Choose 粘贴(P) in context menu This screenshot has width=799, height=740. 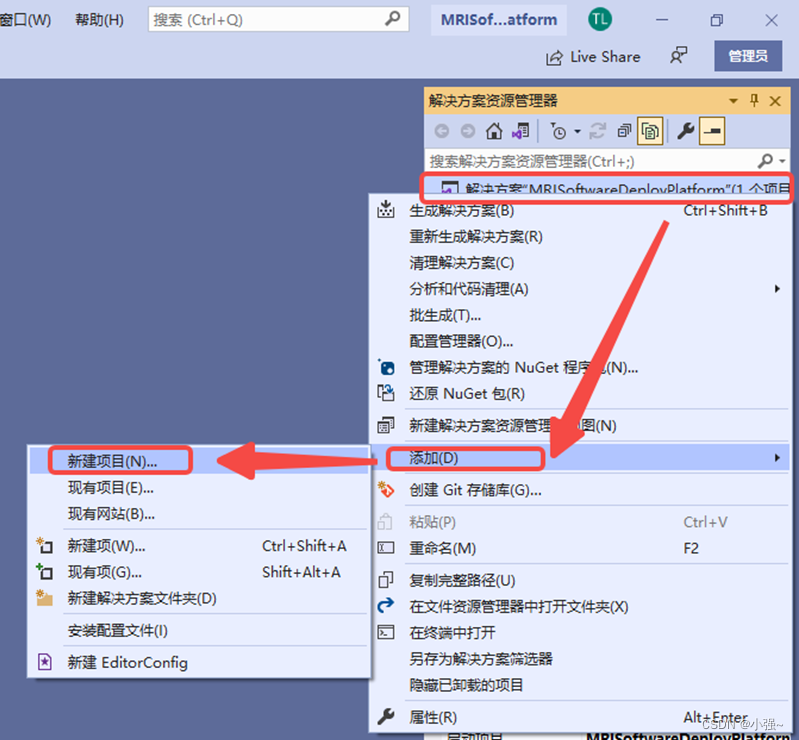pos(581,522)
